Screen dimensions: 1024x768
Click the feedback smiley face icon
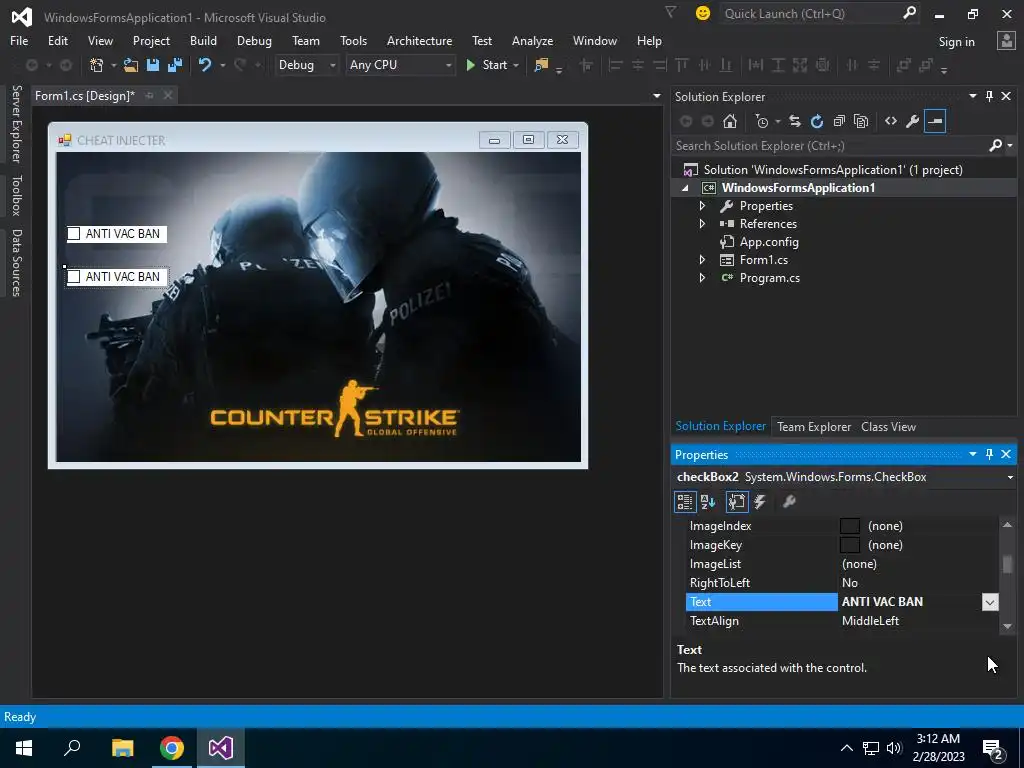tap(703, 13)
